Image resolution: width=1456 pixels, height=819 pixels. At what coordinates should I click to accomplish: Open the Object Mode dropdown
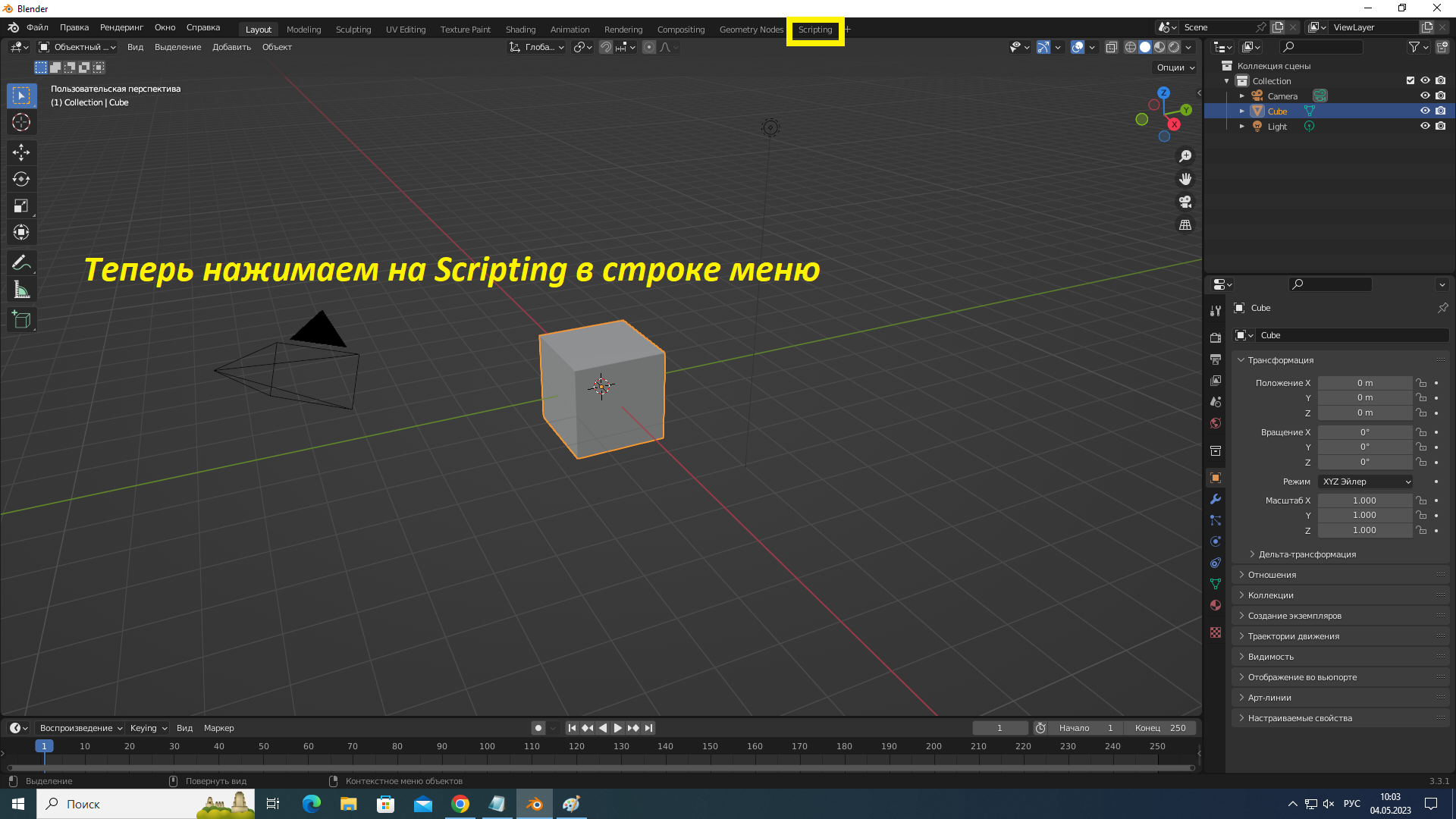(77, 47)
